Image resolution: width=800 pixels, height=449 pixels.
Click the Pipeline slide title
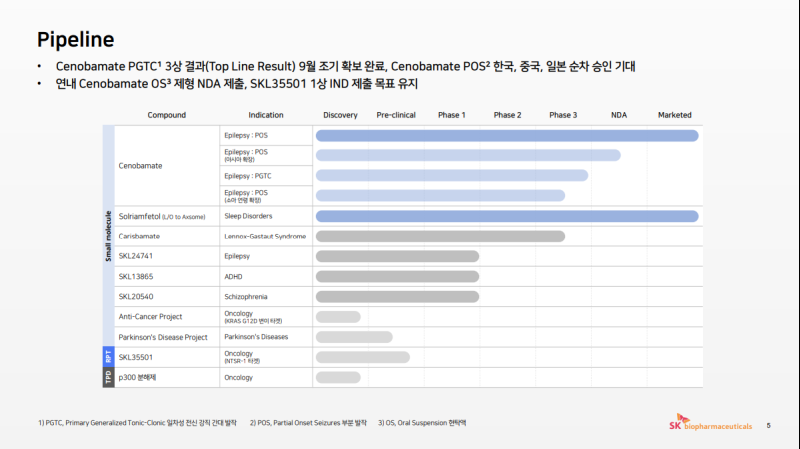[75, 40]
